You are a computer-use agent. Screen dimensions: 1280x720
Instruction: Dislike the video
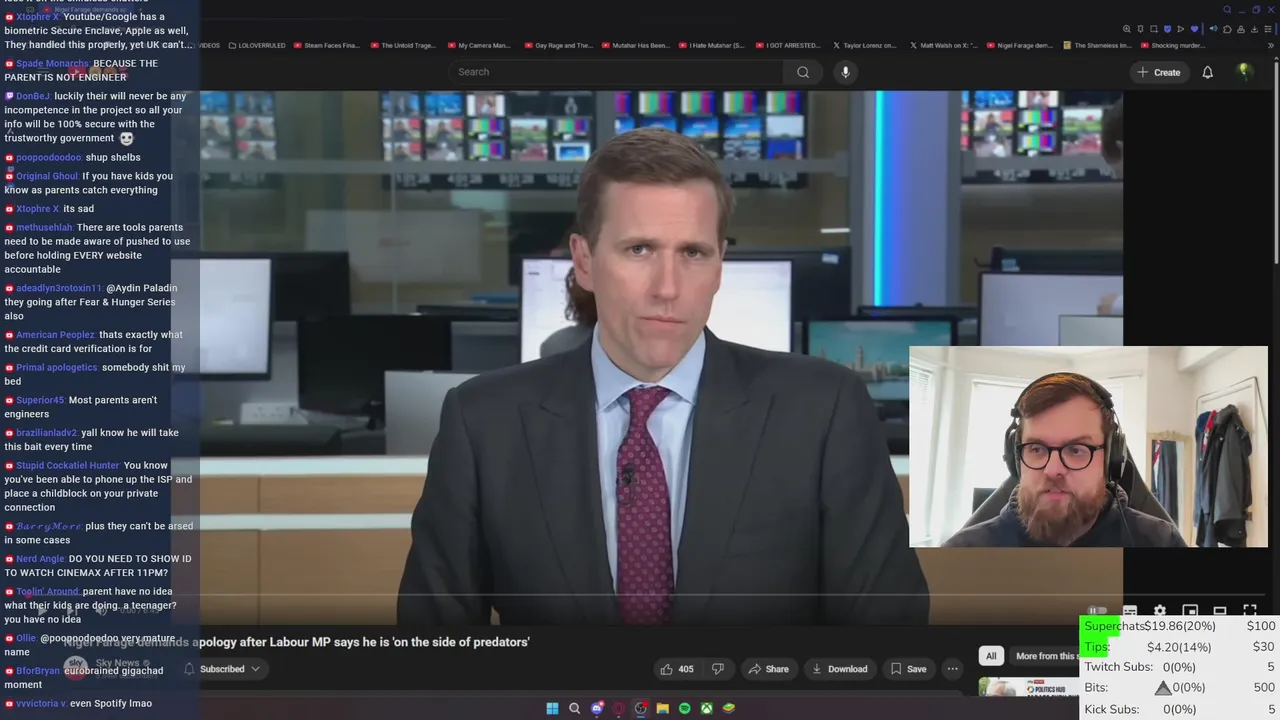click(717, 669)
